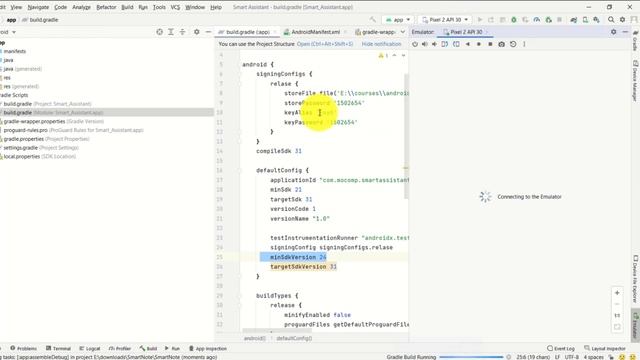
Task: Click the Gradle Build Running progress bar
Action: click(471, 357)
